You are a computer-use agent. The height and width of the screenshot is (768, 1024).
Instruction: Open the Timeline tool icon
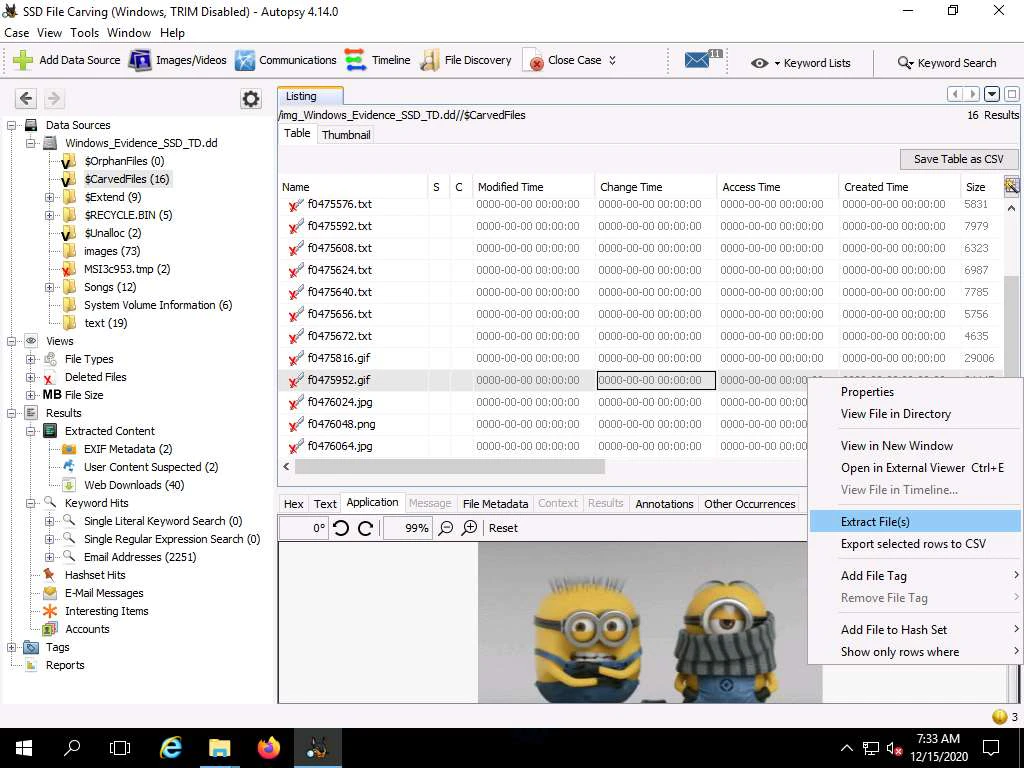355,60
